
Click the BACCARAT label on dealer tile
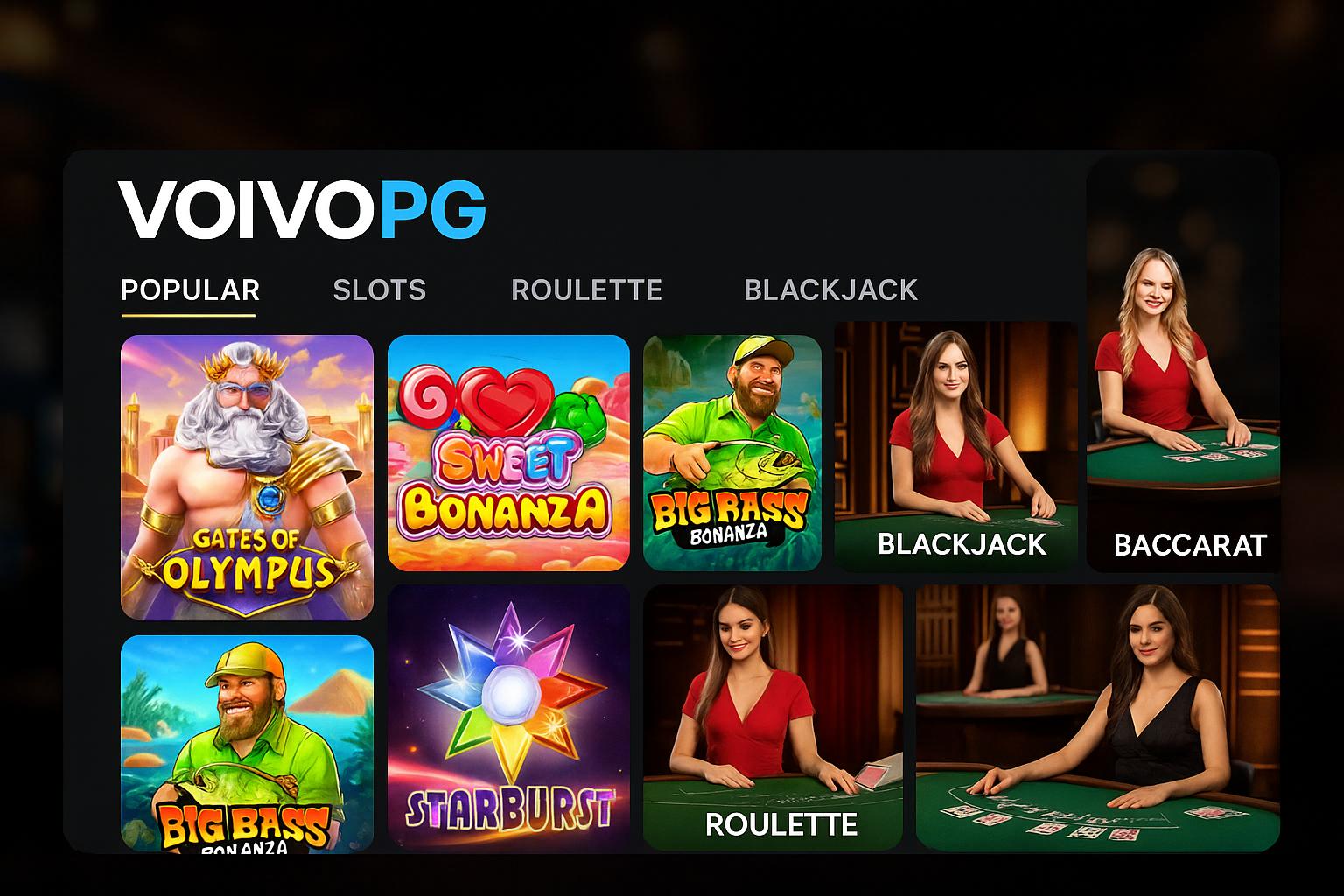point(1190,545)
